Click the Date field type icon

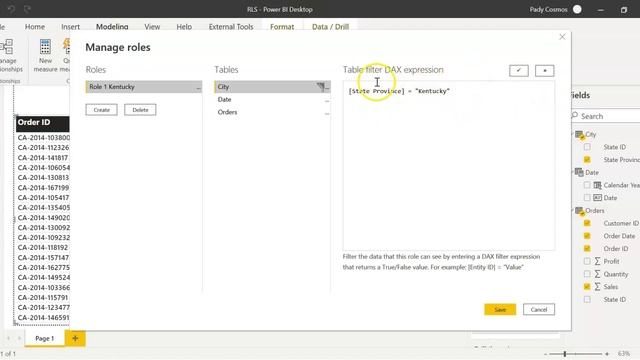[598, 198]
